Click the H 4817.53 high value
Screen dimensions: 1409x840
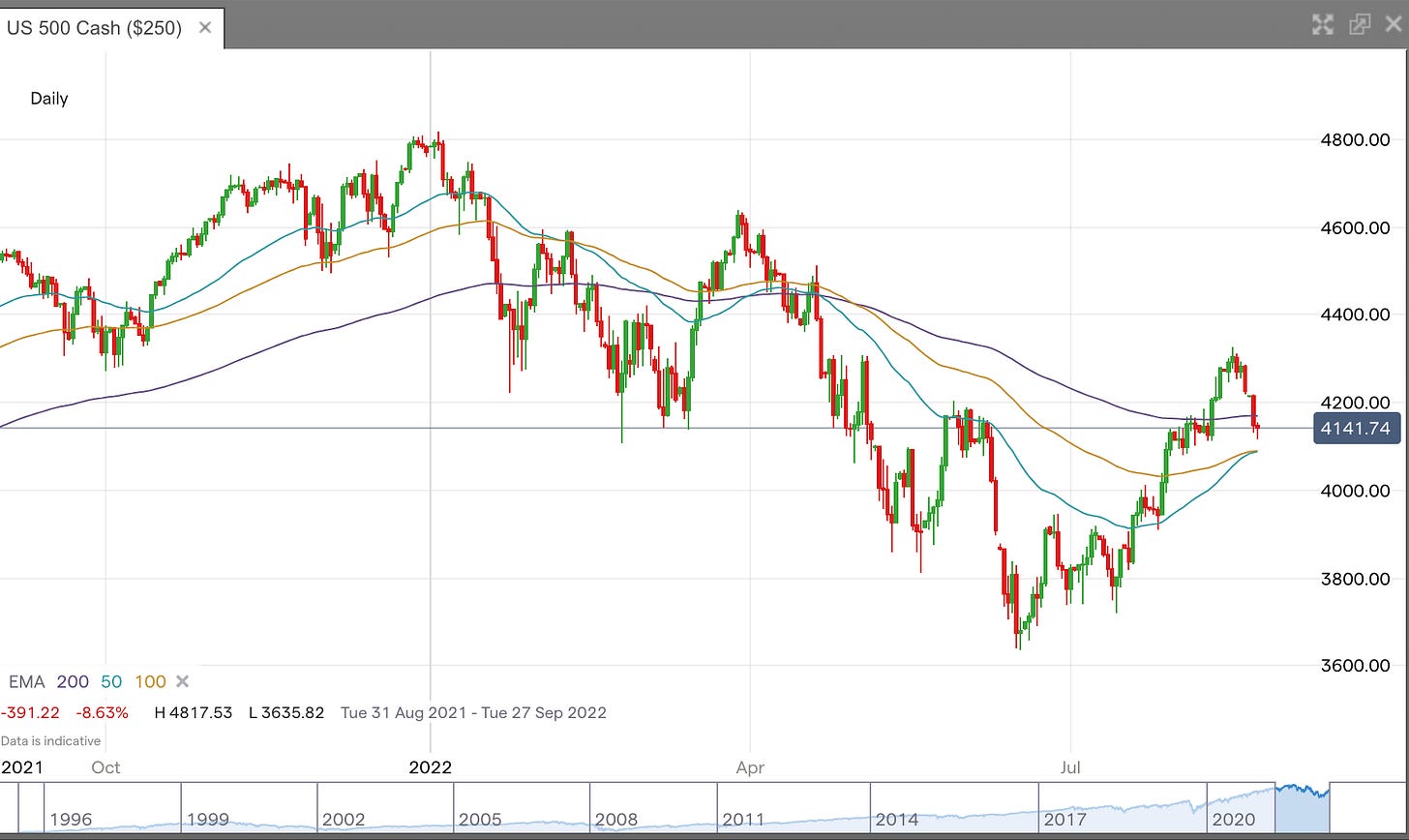click(193, 712)
